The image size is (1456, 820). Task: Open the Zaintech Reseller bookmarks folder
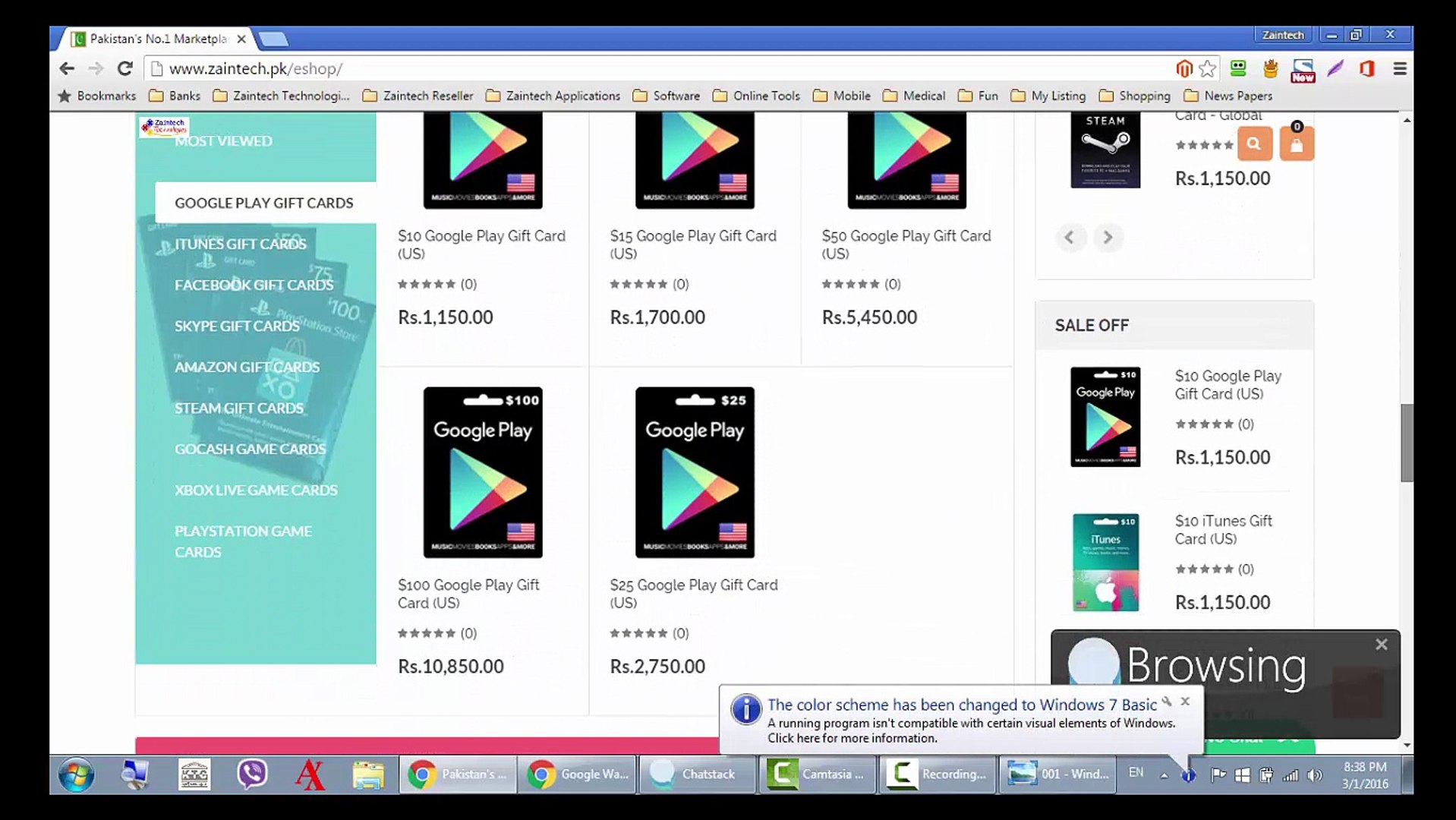pyautogui.click(x=418, y=96)
